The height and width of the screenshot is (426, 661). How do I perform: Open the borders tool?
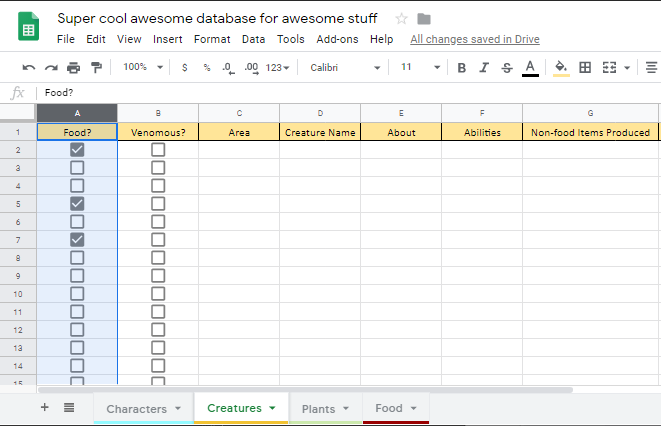pos(585,68)
